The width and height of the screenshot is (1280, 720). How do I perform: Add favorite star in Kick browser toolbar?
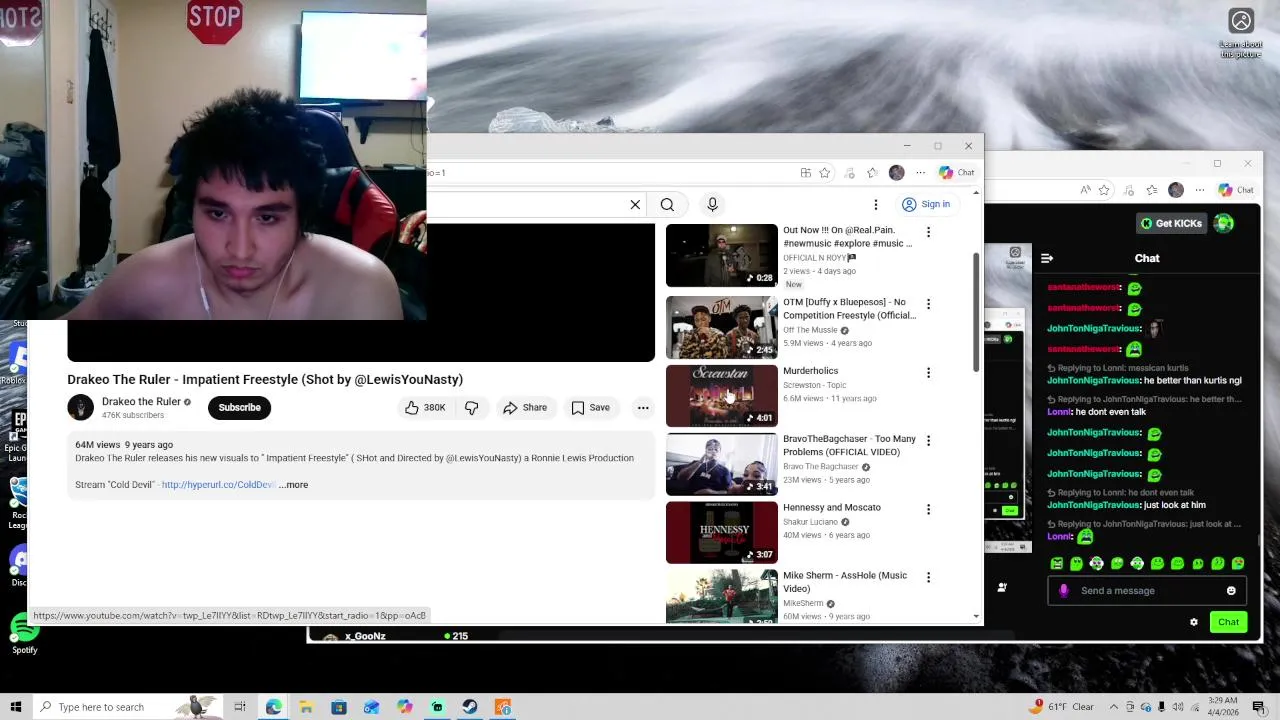pyautogui.click(x=1104, y=190)
